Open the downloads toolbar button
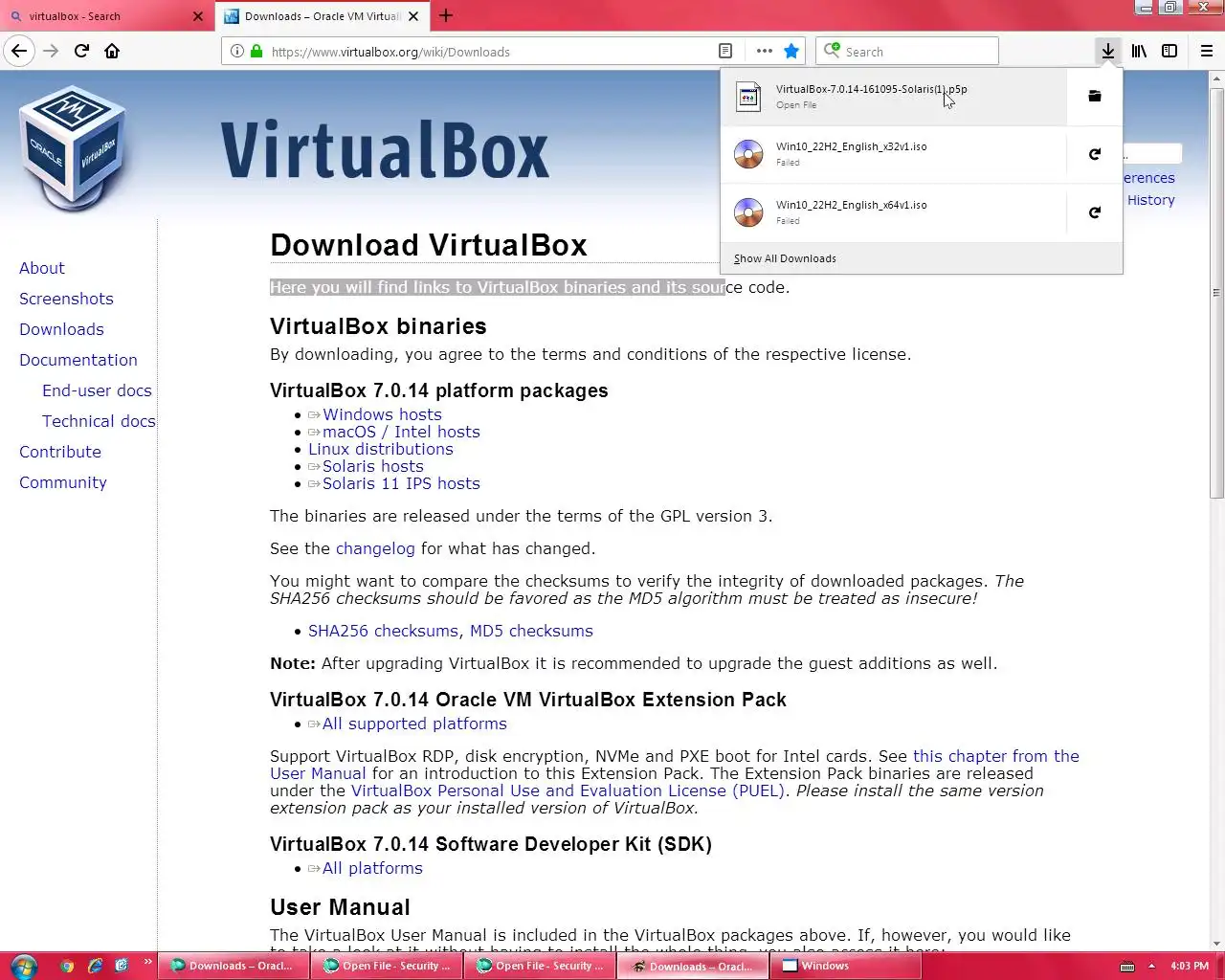 (1107, 51)
